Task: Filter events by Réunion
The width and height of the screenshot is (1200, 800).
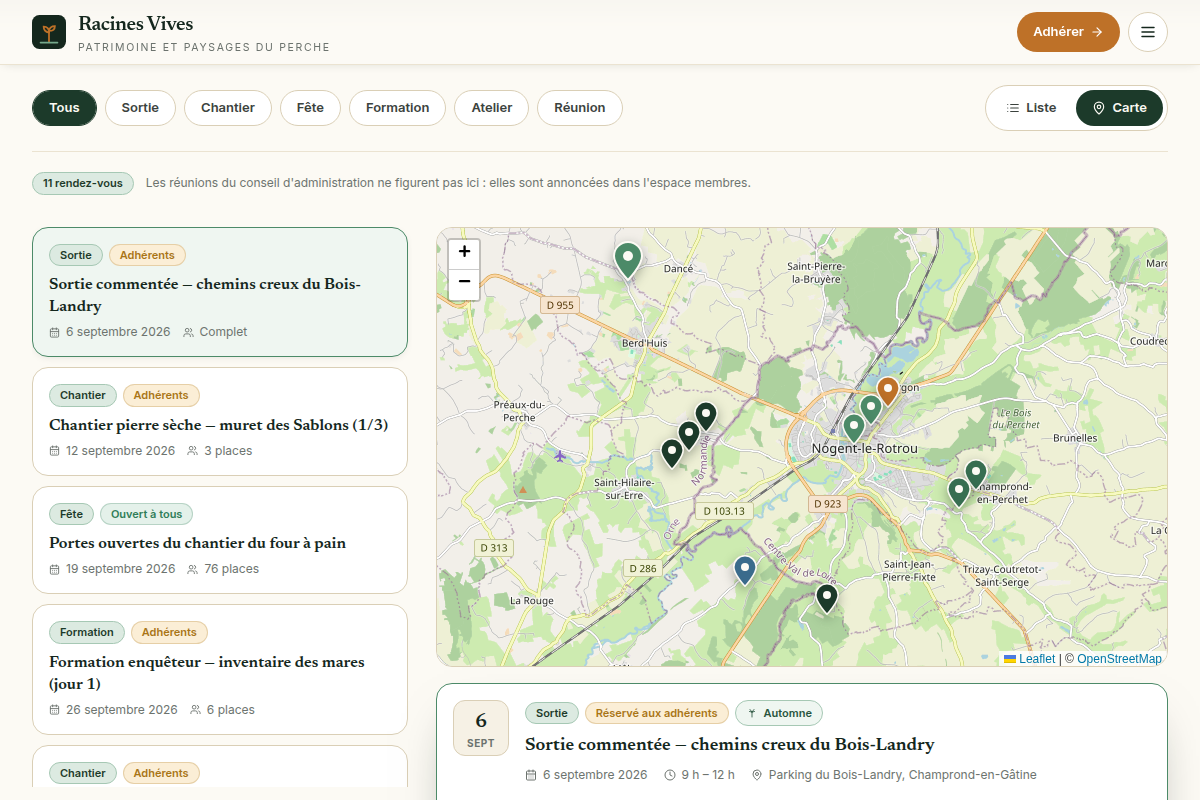Action: (580, 108)
